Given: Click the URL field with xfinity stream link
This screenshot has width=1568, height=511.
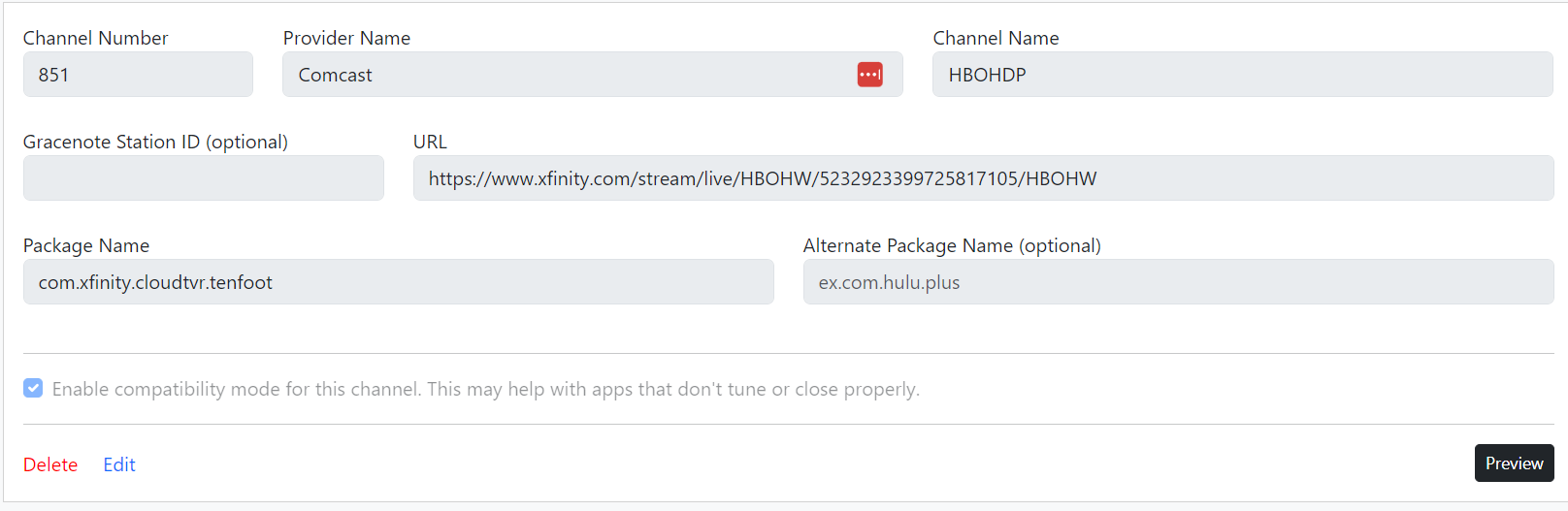Looking at the screenshot, I should pos(983,178).
